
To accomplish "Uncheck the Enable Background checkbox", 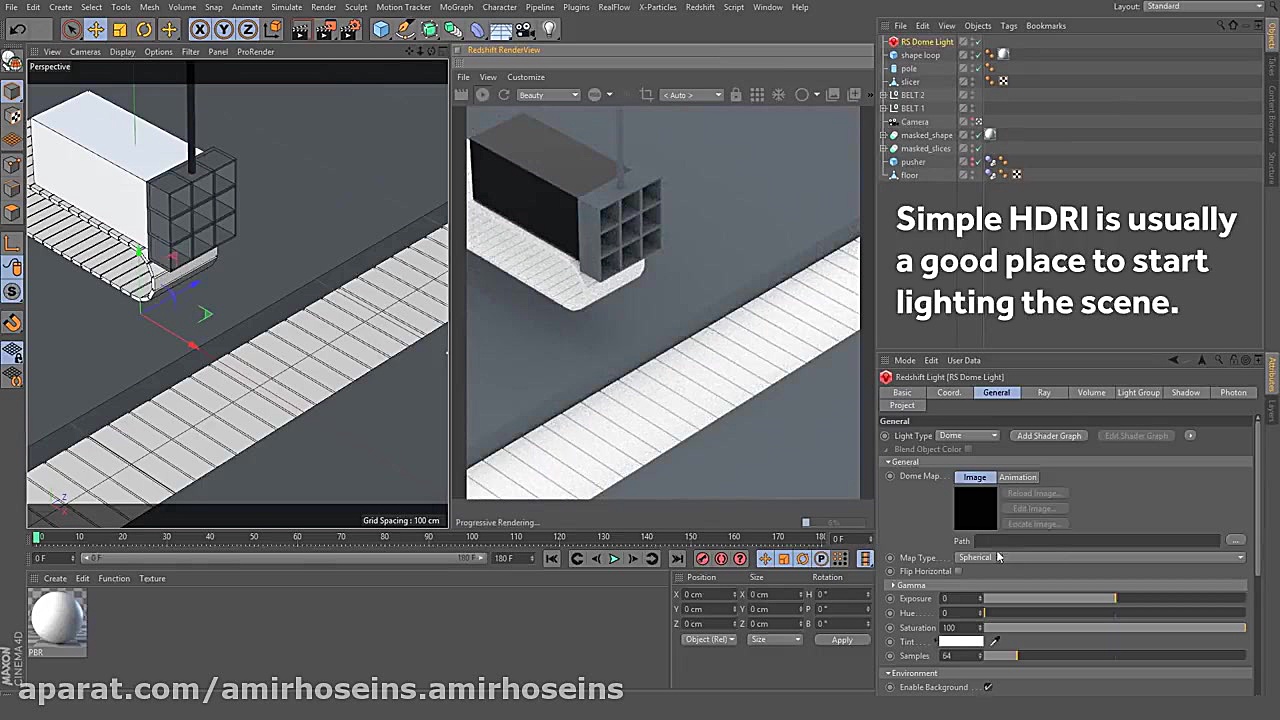I will coord(987,687).
